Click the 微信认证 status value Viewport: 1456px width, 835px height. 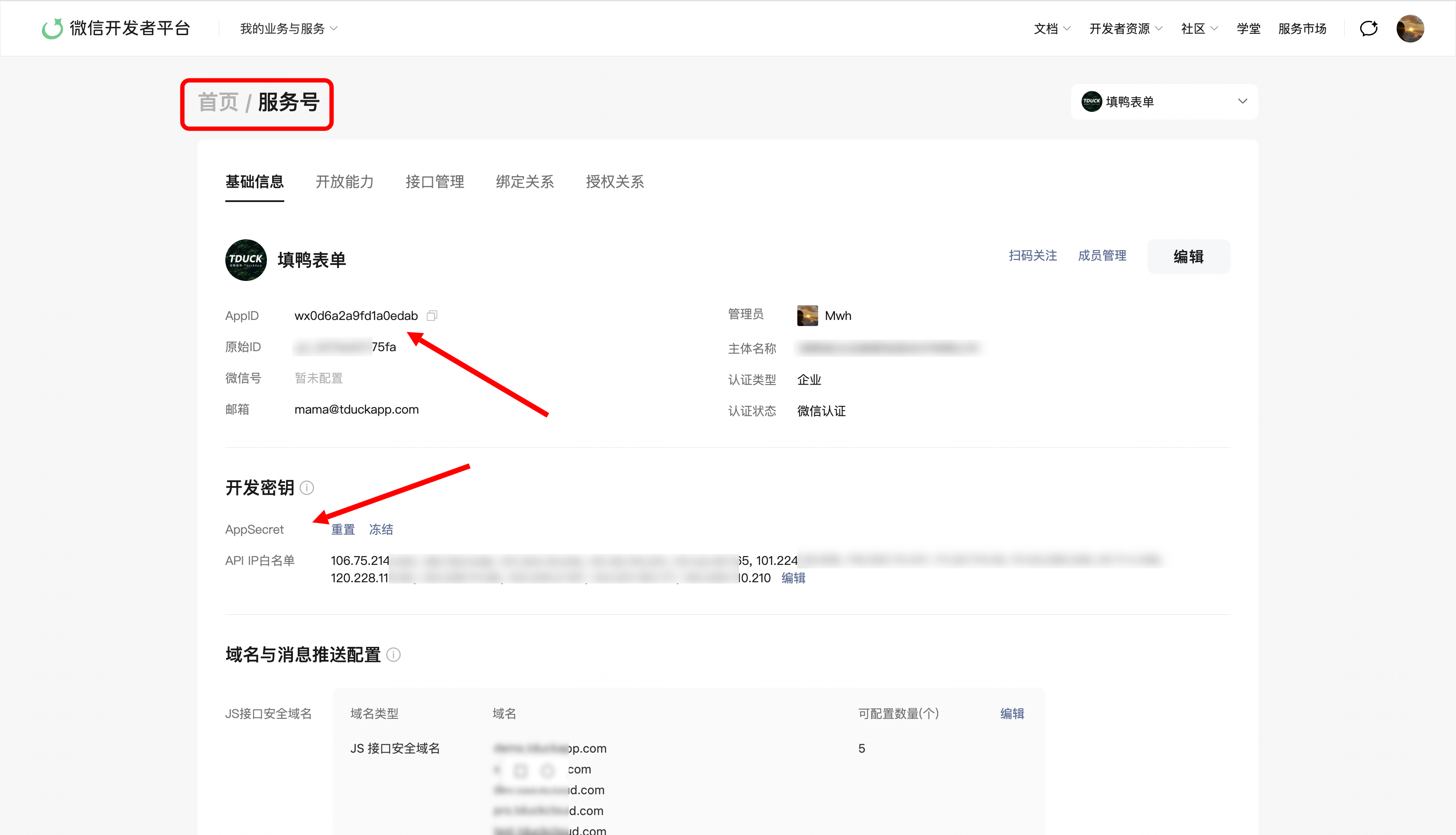[x=821, y=411]
